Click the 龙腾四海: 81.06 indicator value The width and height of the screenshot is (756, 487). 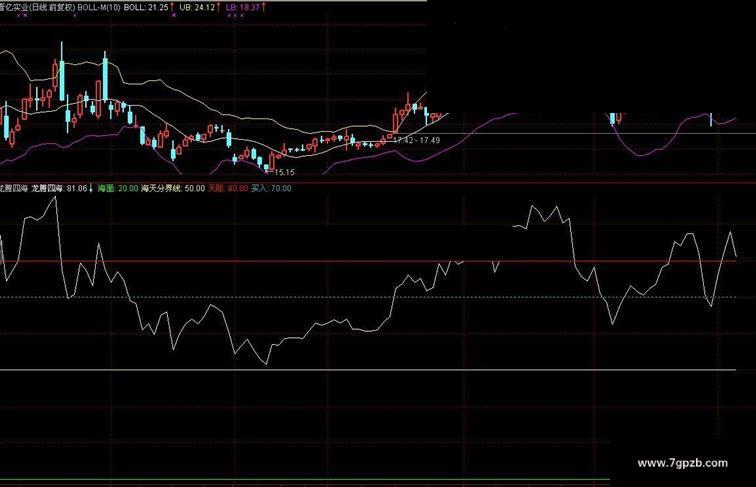coord(59,188)
